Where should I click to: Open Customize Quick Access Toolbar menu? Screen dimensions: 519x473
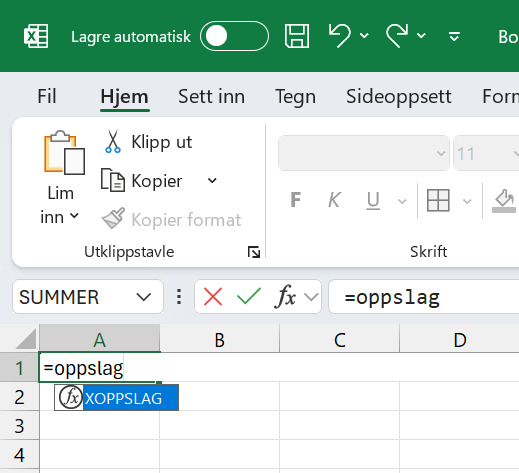point(454,36)
